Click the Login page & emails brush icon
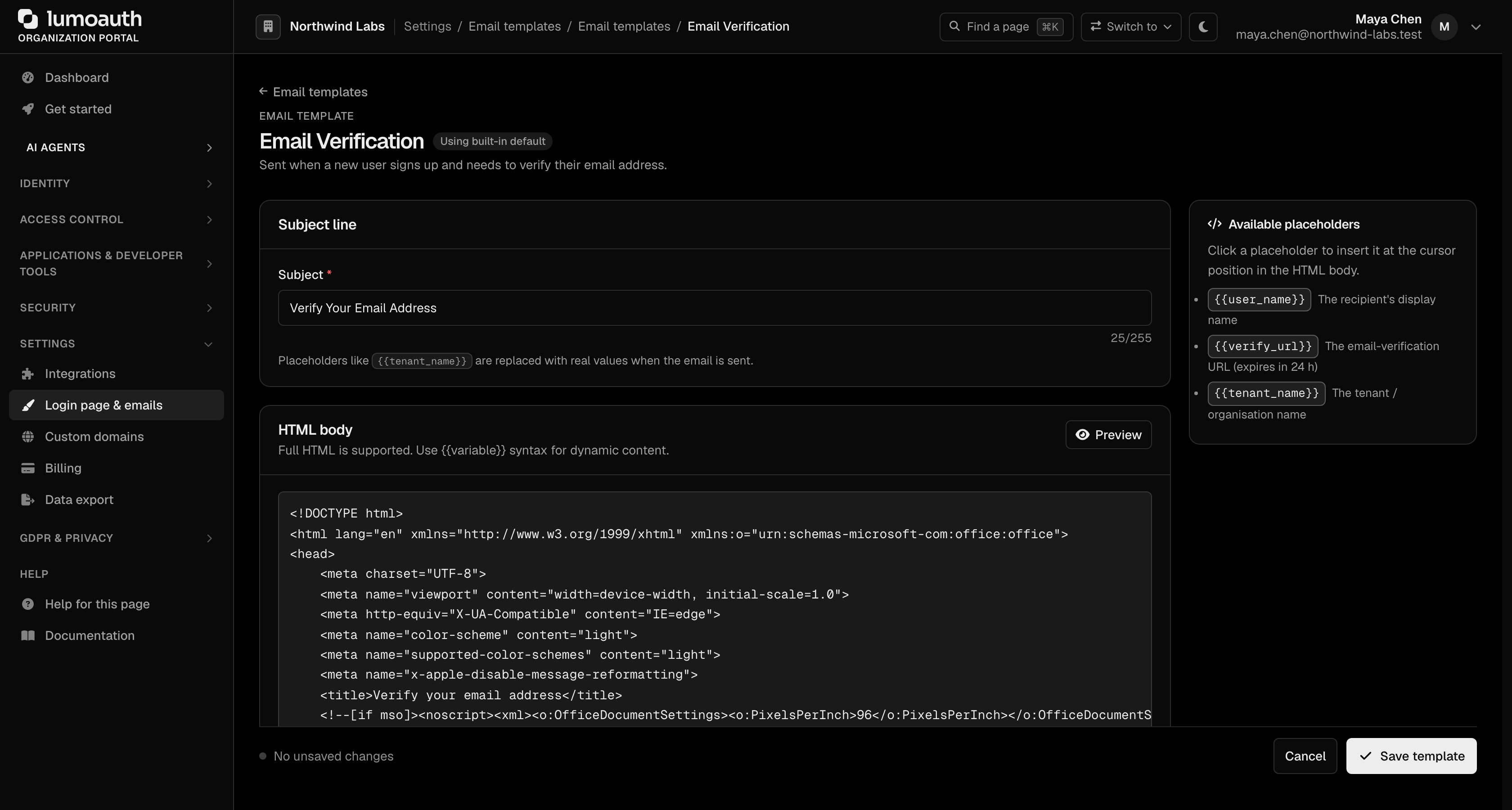This screenshot has height=810, width=1512. [x=27, y=405]
